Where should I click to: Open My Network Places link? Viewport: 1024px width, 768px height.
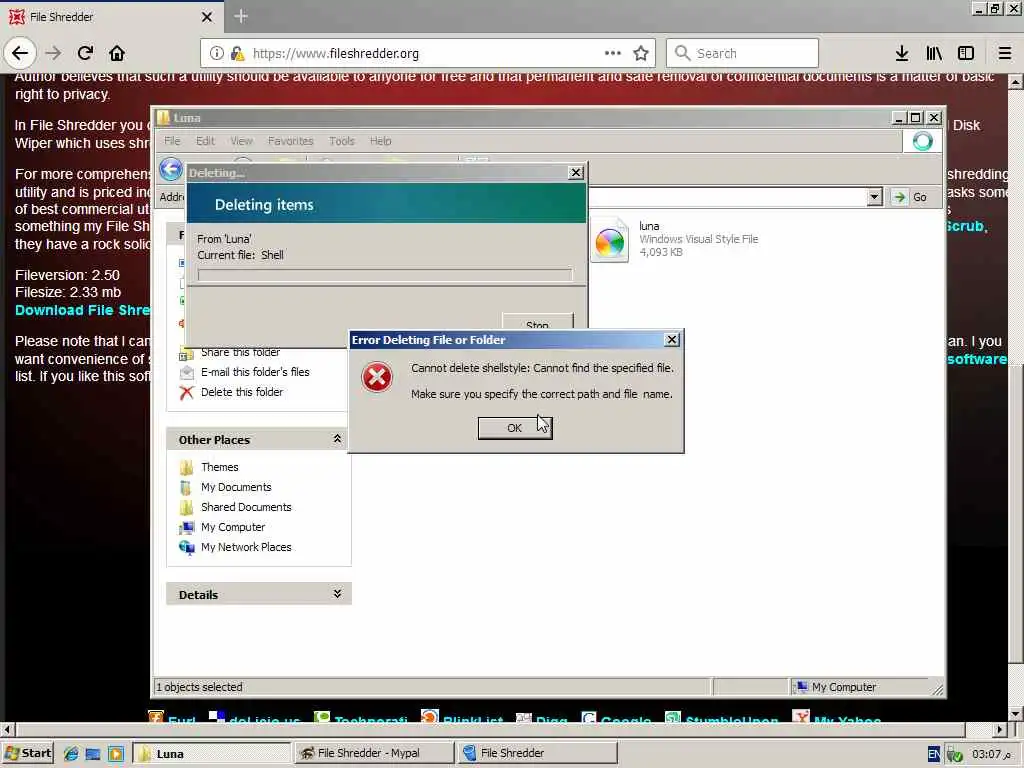coord(246,547)
